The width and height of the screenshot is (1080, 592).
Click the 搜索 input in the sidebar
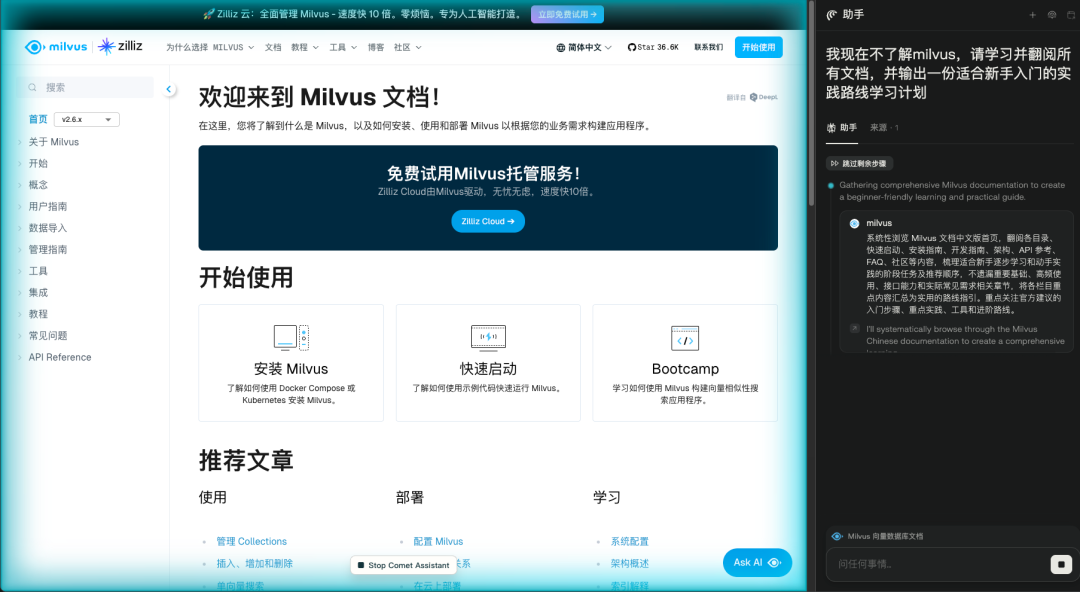click(x=86, y=88)
